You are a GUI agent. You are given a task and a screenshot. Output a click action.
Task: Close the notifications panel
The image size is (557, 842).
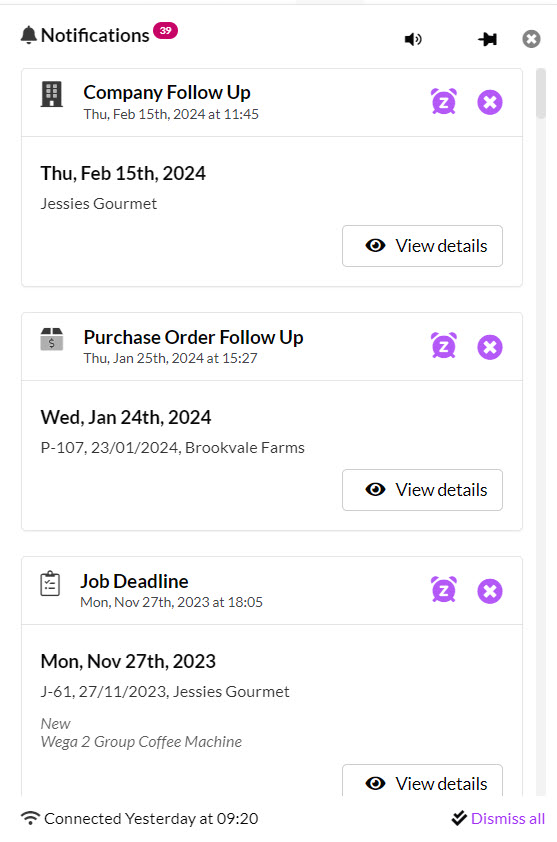(x=531, y=39)
